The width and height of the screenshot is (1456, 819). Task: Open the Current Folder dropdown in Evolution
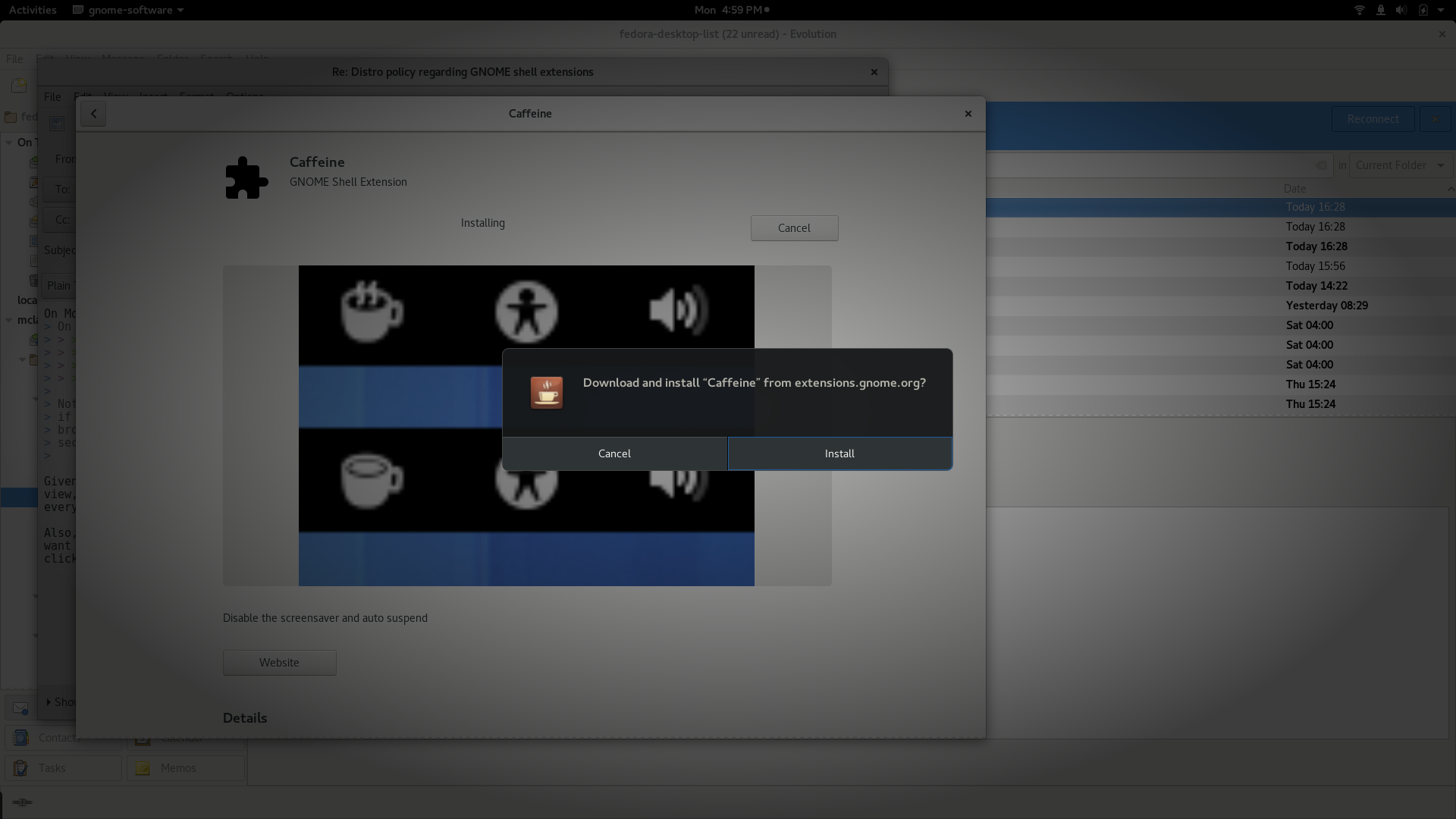click(1400, 165)
